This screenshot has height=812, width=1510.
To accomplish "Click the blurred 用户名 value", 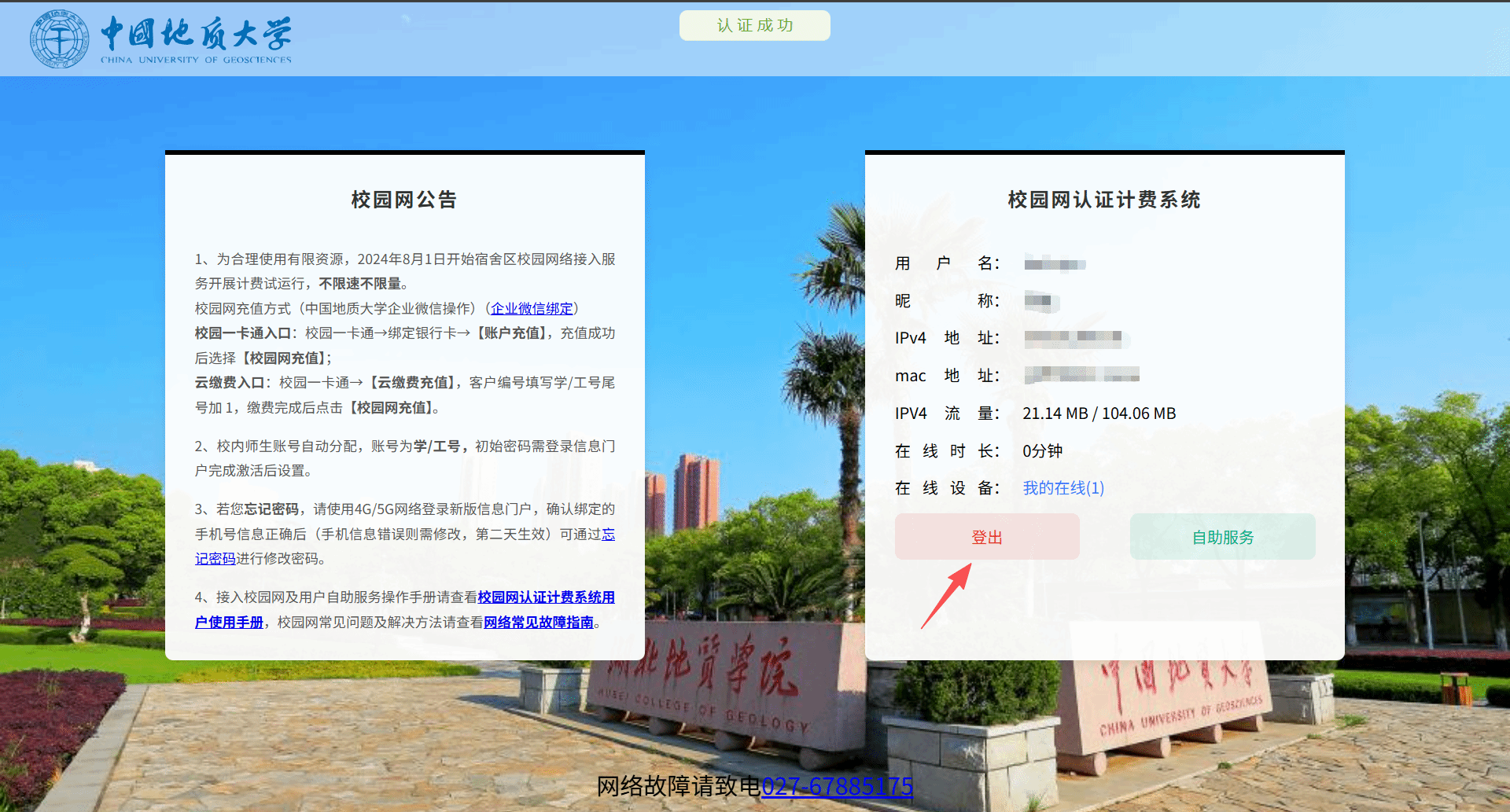I will [x=1055, y=264].
